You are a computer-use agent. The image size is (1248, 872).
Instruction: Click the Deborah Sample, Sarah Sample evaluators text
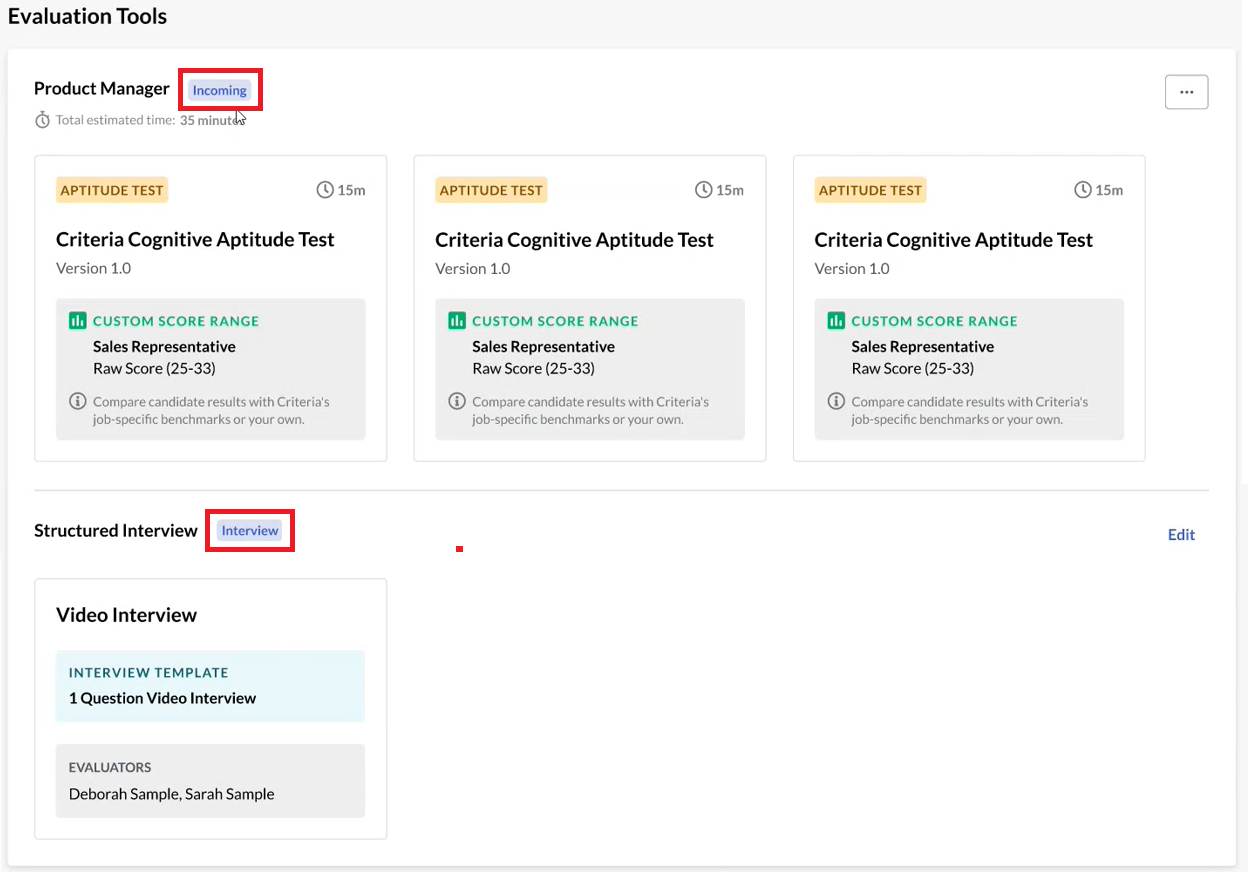(171, 794)
